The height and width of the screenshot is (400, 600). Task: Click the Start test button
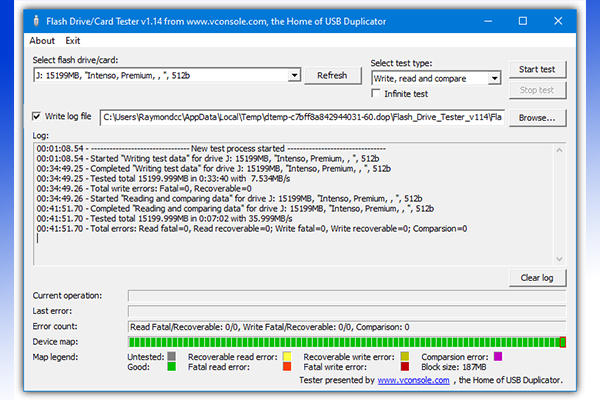(538, 70)
